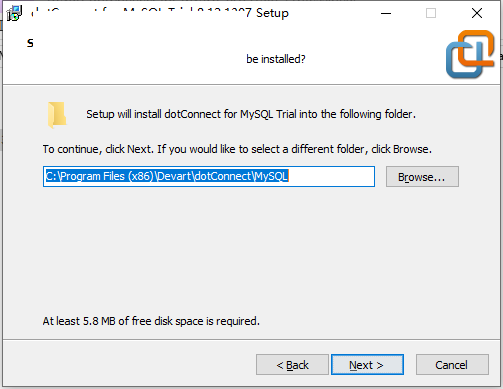Click the yellow folder icon
Image resolution: width=503 pixels, height=389 pixels.
coord(57,115)
